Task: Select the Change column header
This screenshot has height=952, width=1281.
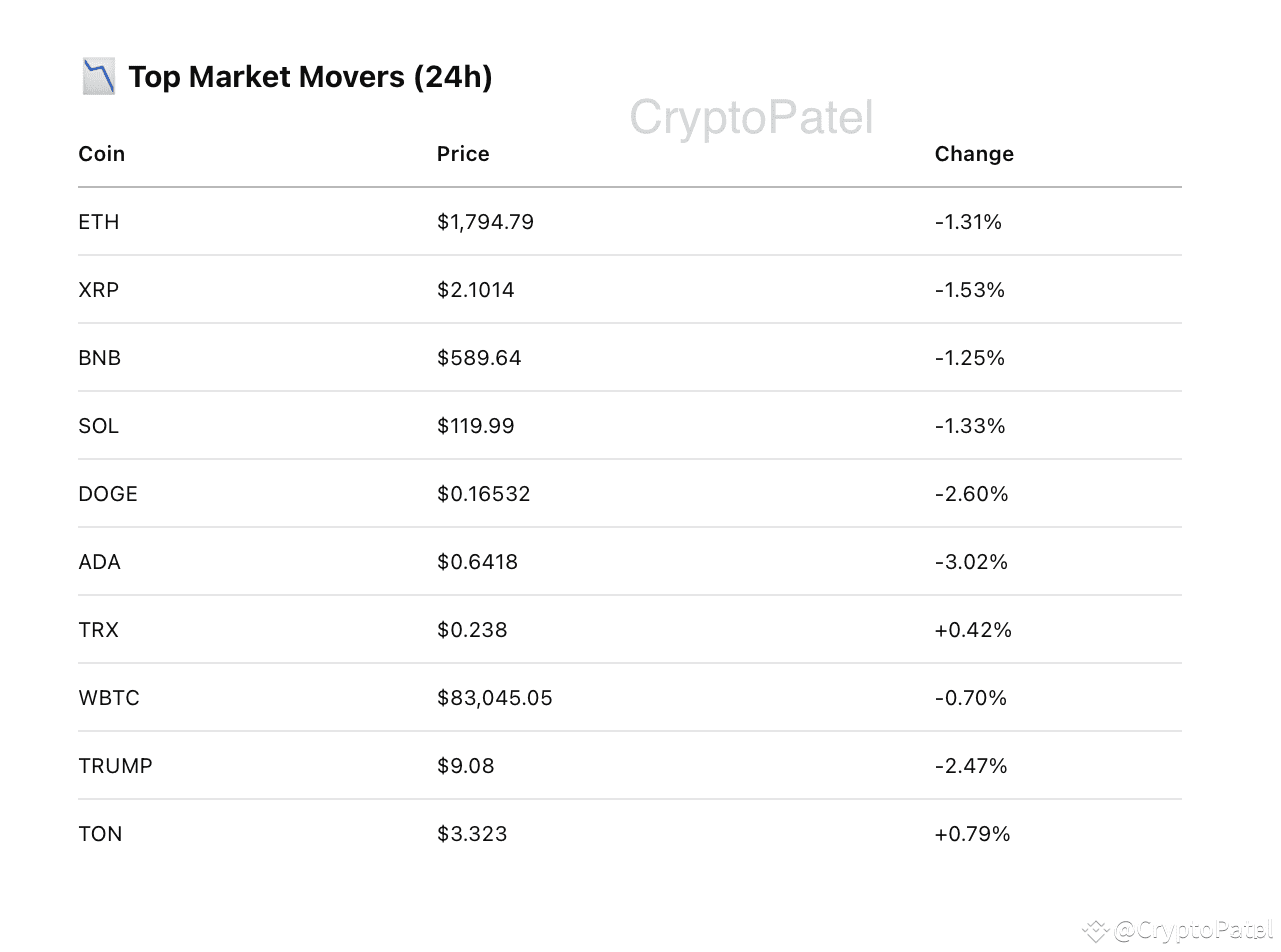Action: 974,154
